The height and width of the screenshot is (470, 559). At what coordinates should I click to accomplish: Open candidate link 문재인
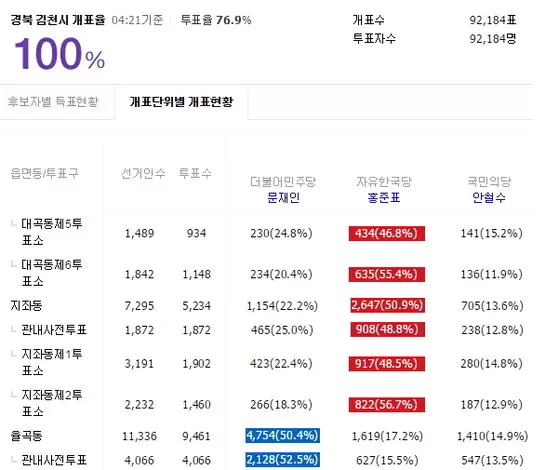pos(283,197)
